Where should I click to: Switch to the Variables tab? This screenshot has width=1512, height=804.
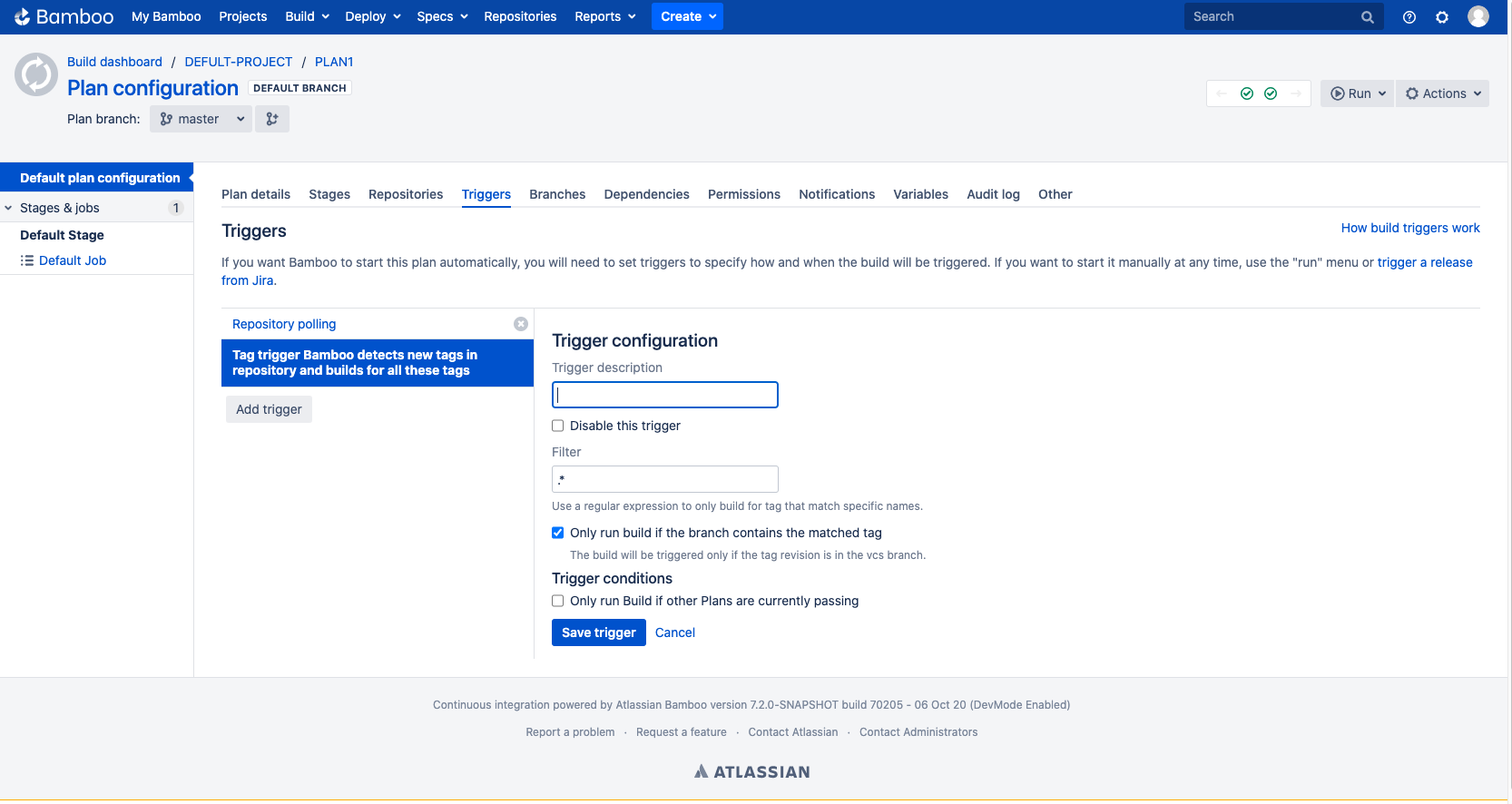point(920,194)
